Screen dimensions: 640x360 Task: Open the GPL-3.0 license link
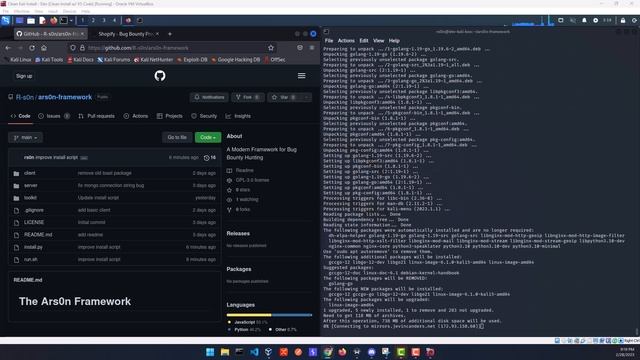tap(252, 180)
